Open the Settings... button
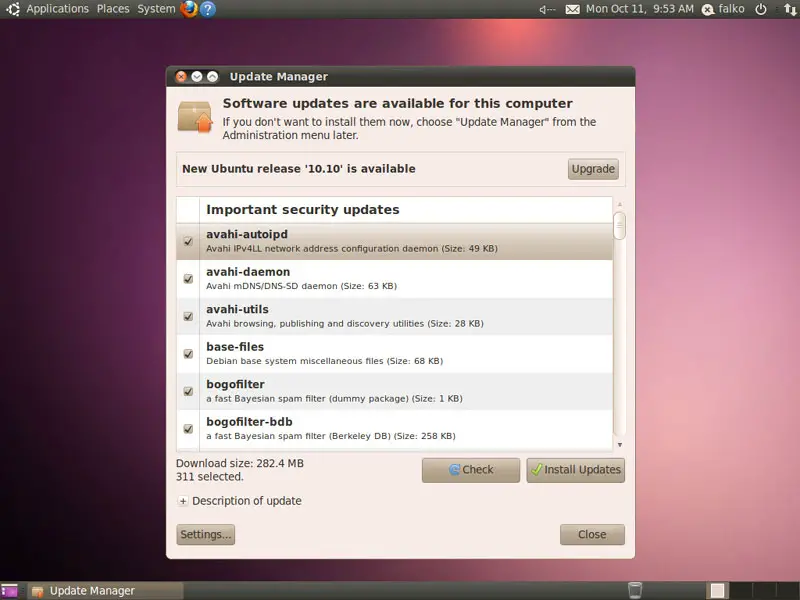This screenshot has height=600, width=800. pos(206,534)
